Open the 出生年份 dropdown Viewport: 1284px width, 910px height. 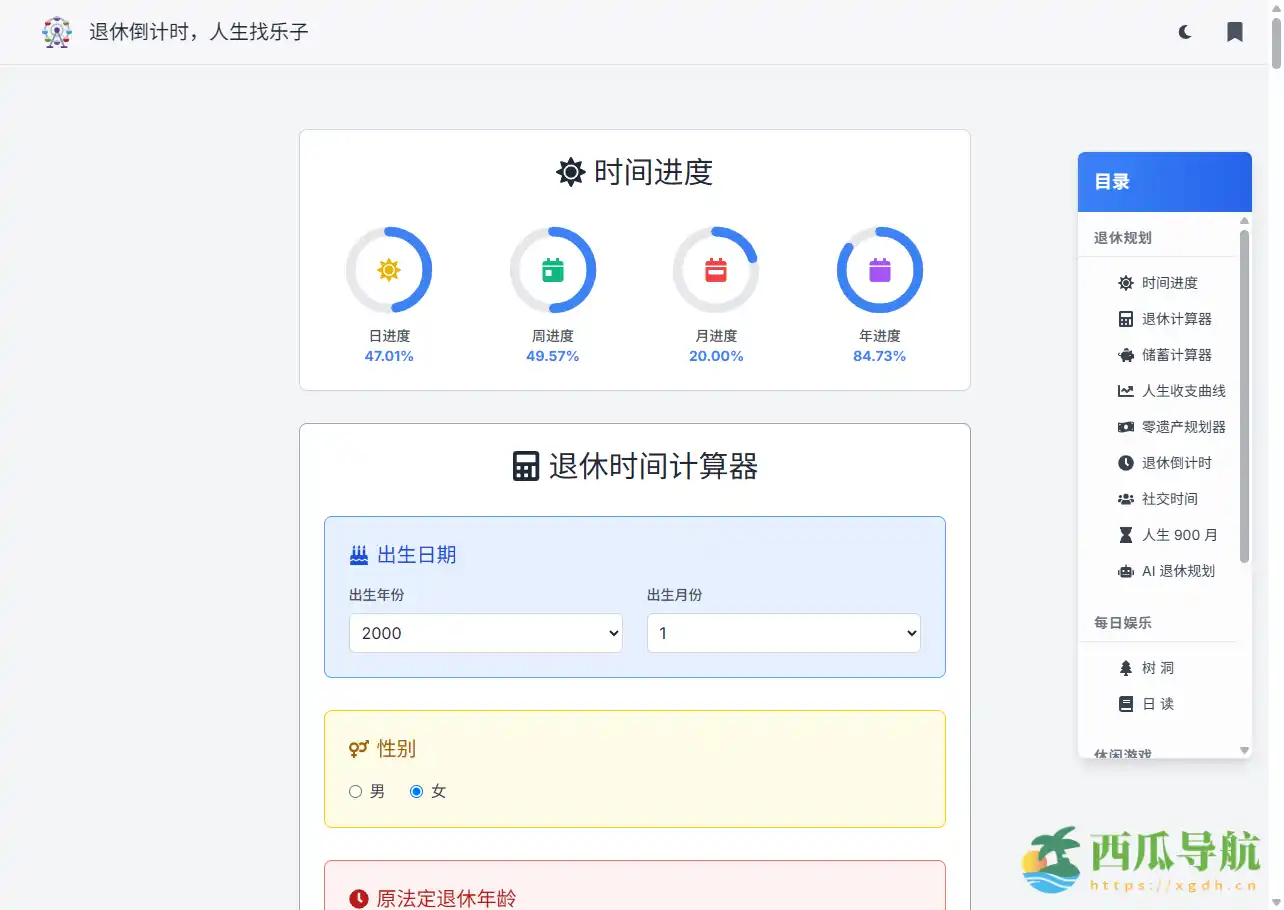485,633
